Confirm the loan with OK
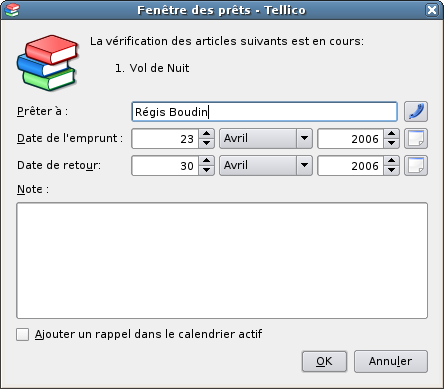The height and width of the screenshot is (389, 444). (324, 361)
